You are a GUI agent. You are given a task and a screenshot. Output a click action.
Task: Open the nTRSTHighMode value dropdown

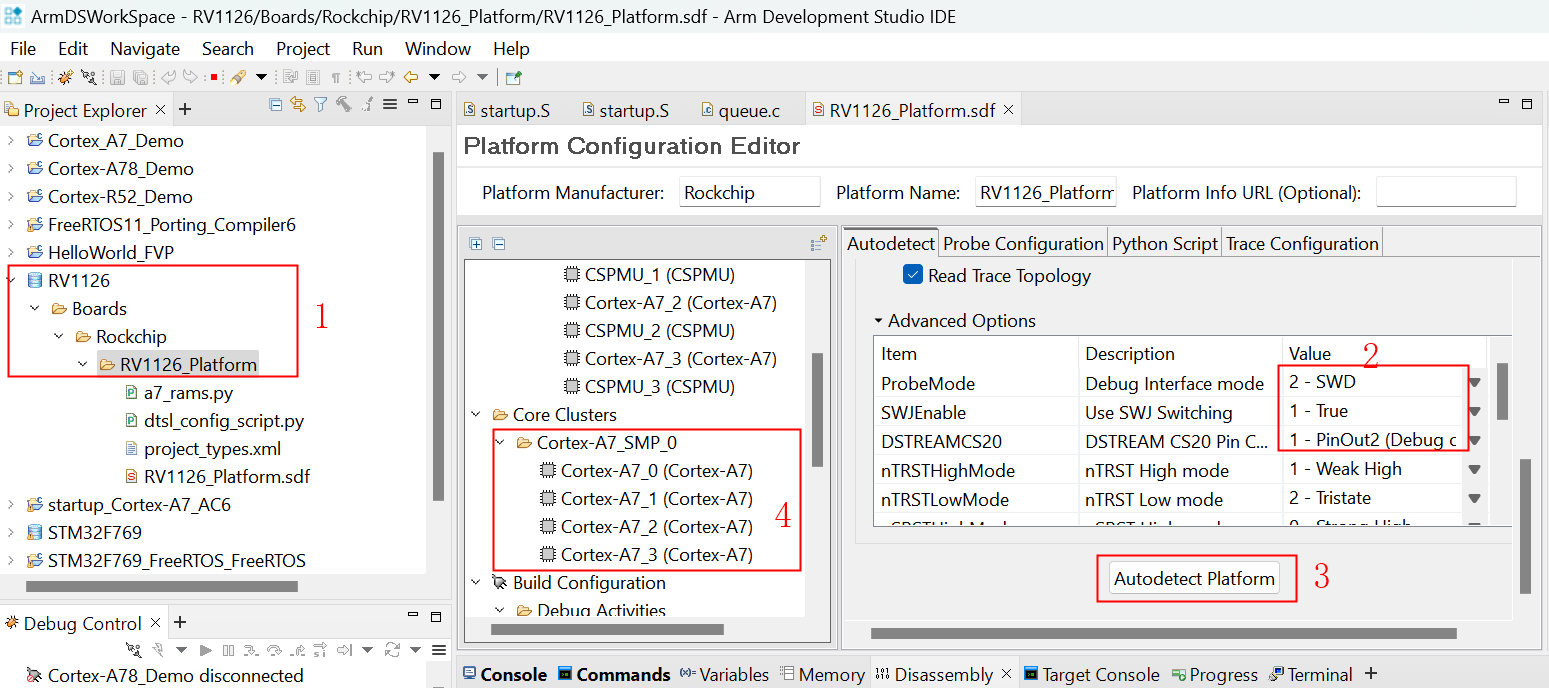coord(1474,470)
